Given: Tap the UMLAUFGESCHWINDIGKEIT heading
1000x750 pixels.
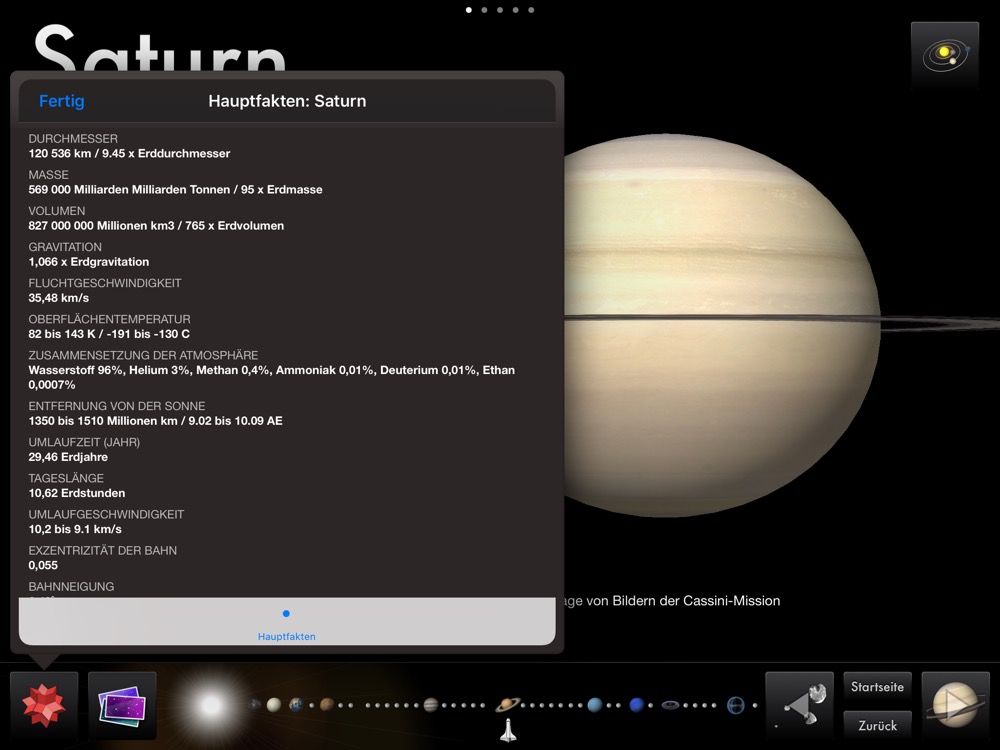Looking at the screenshot, I should pyautogui.click(x=107, y=515).
